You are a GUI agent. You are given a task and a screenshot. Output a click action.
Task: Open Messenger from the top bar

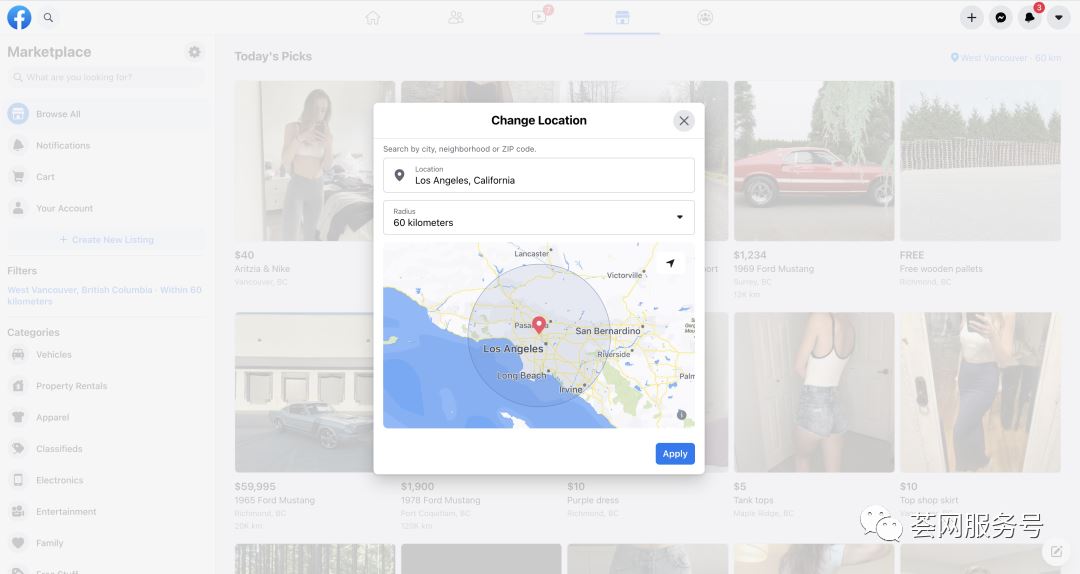tap(1000, 17)
